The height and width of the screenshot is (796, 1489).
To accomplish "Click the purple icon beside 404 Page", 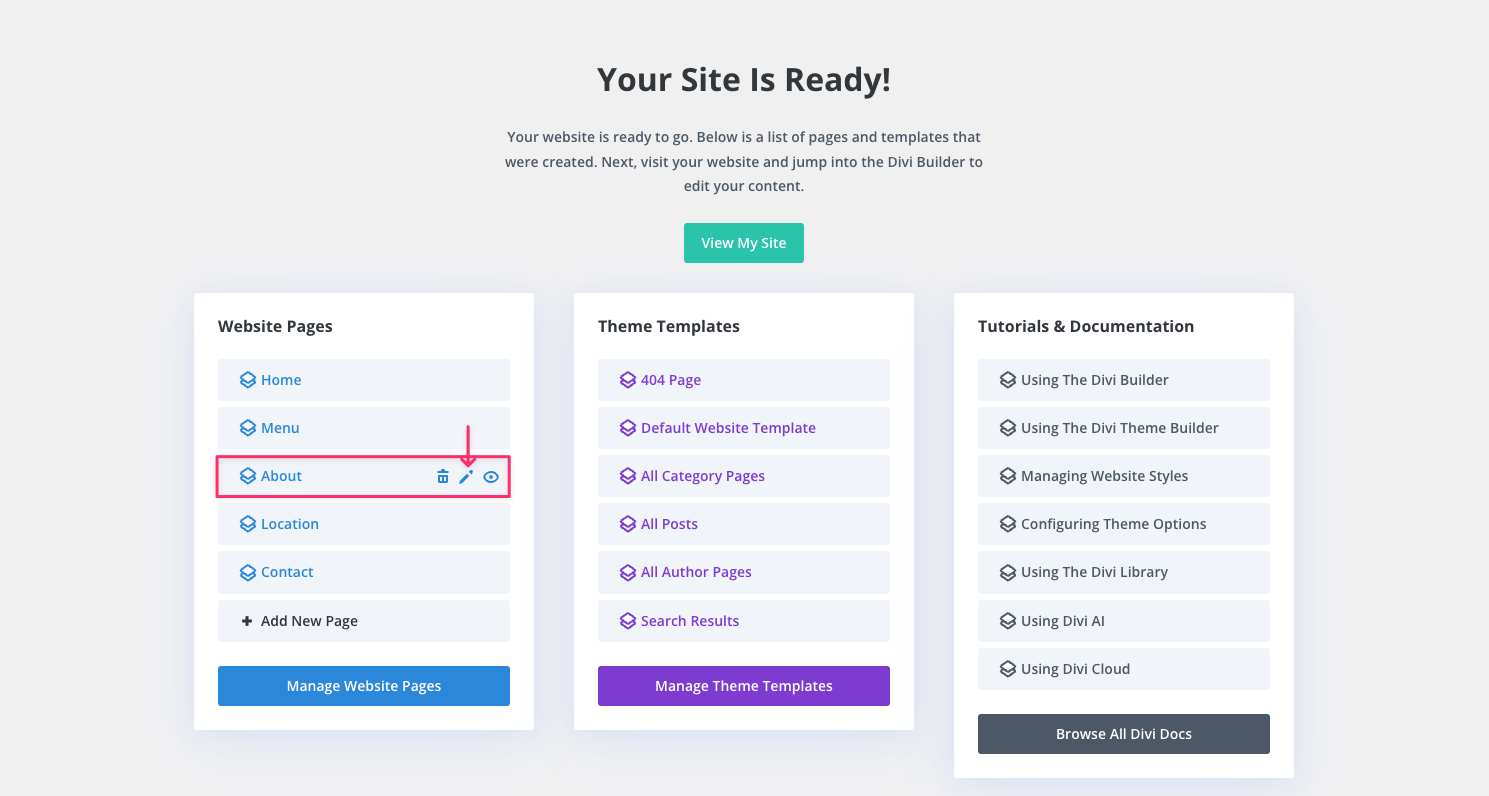I will click(x=627, y=380).
